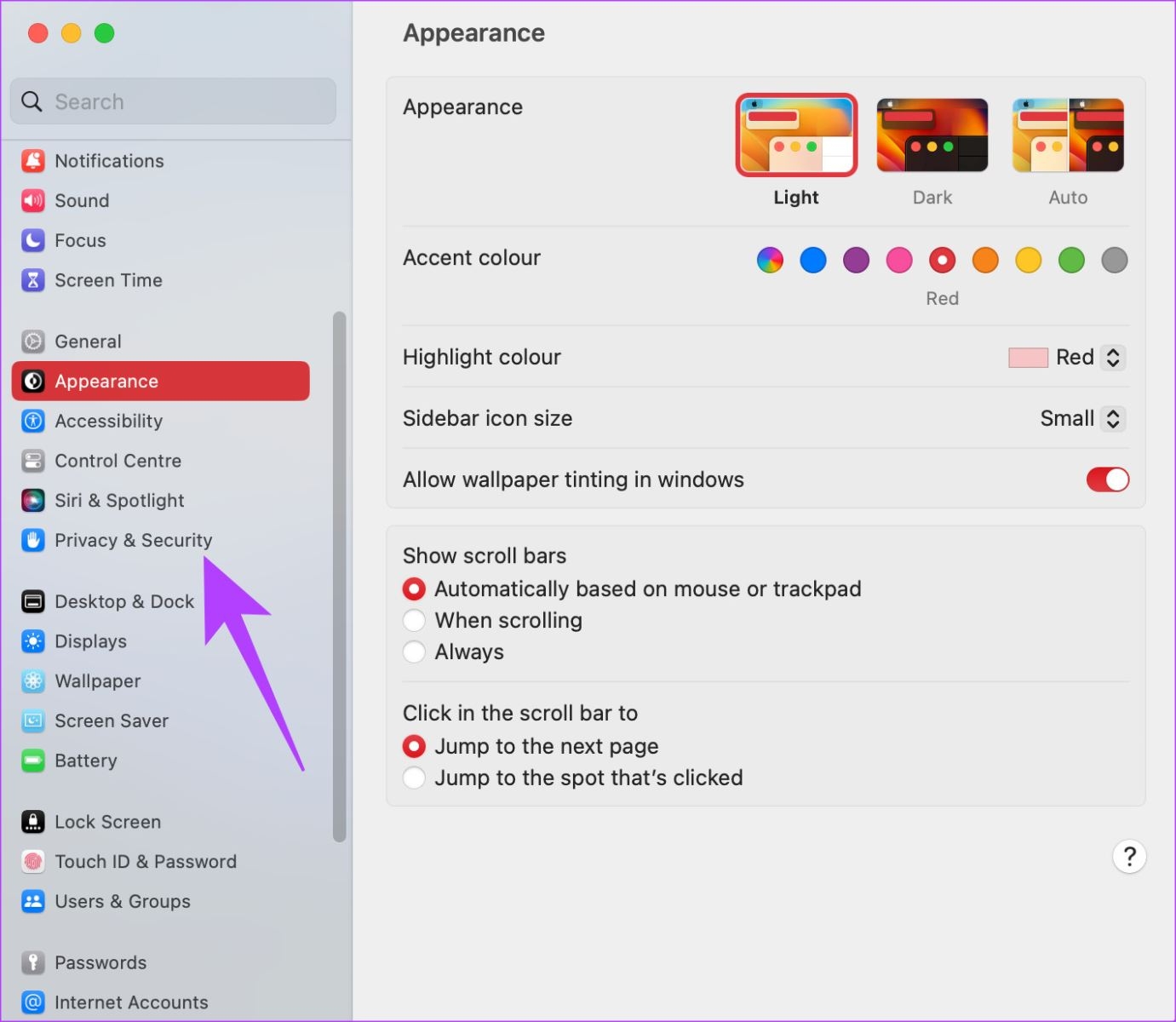1176x1022 pixels.
Task: Pick the red accent colour
Action: coord(942,261)
